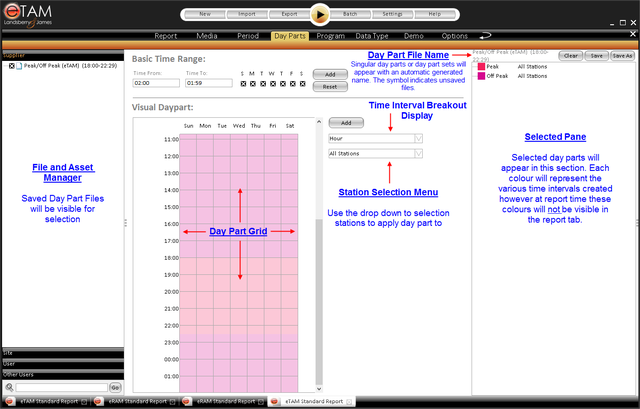Open the Options menu
This screenshot has height=409, width=640.
(x=454, y=36)
